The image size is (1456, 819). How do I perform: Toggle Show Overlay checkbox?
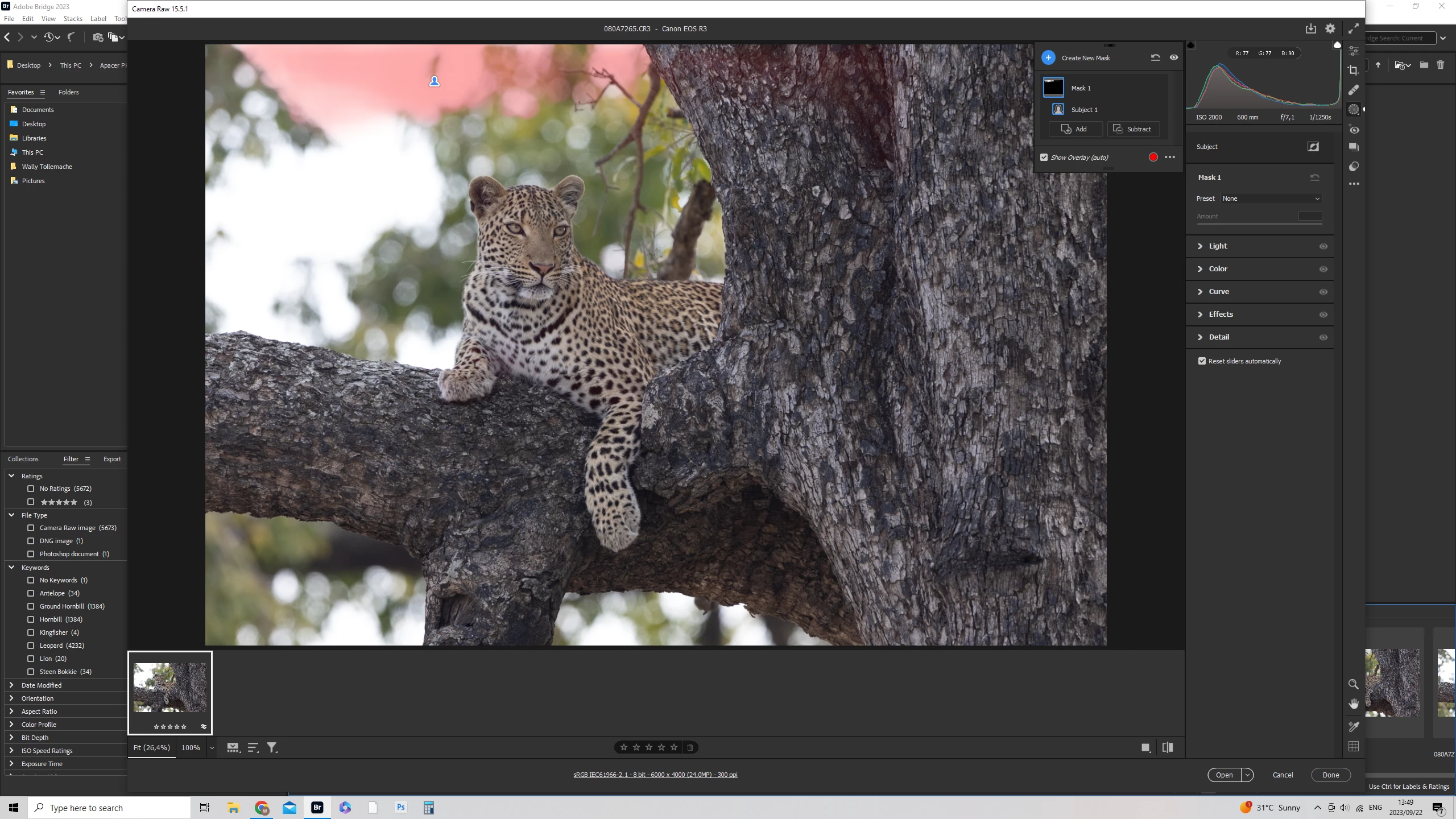(1044, 158)
